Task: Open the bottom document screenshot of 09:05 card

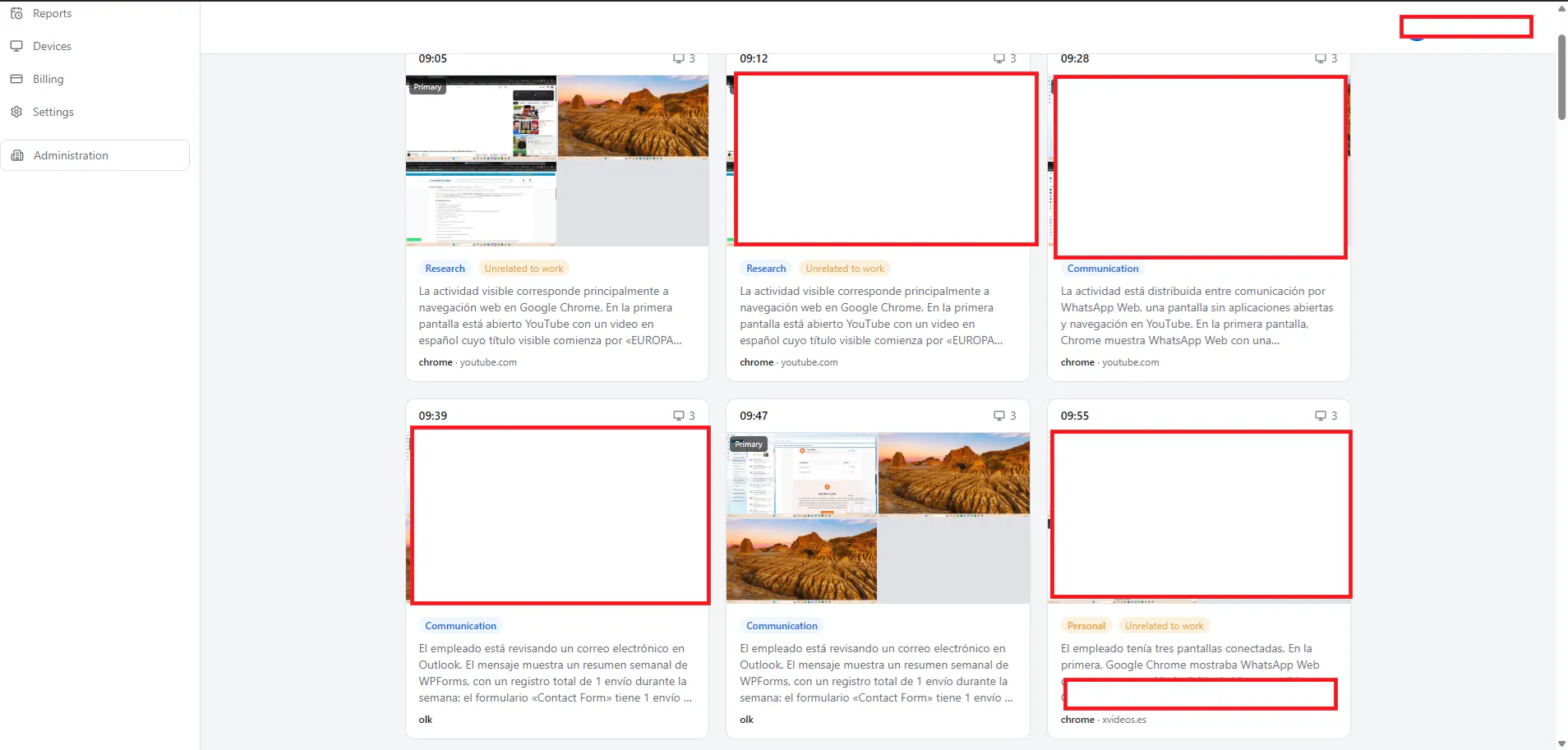Action: 481,204
